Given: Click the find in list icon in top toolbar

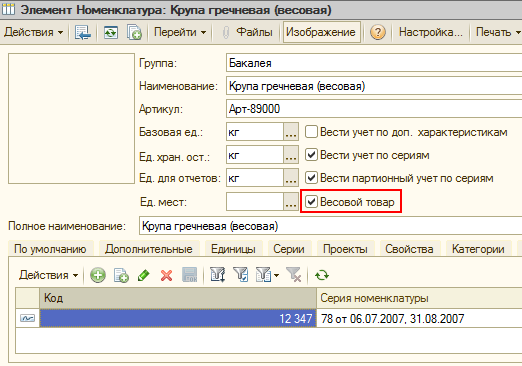Looking at the screenshot, I should tap(83, 32).
